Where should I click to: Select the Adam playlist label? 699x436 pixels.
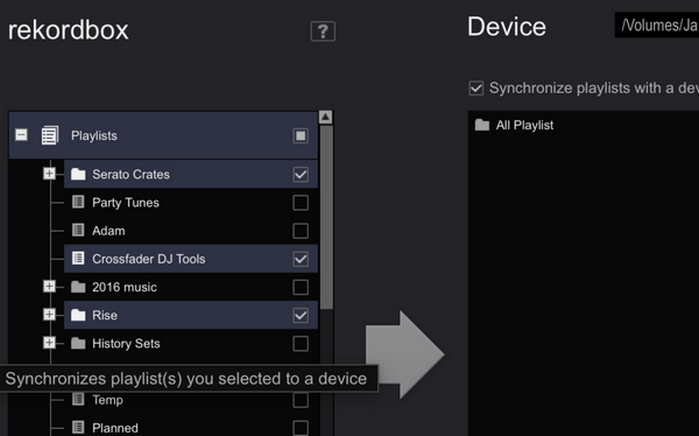pos(109,231)
